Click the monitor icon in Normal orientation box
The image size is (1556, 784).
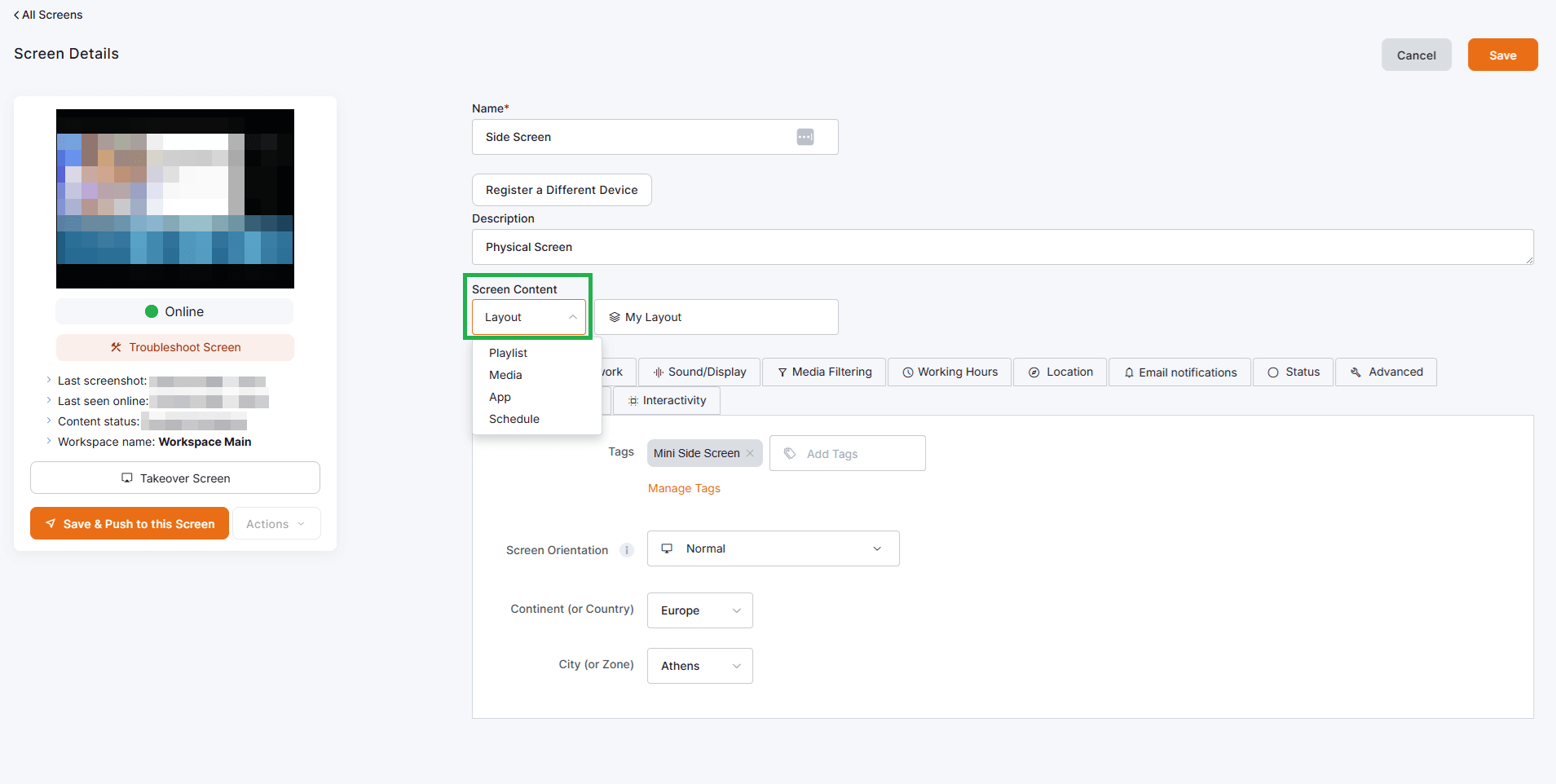tap(667, 548)
